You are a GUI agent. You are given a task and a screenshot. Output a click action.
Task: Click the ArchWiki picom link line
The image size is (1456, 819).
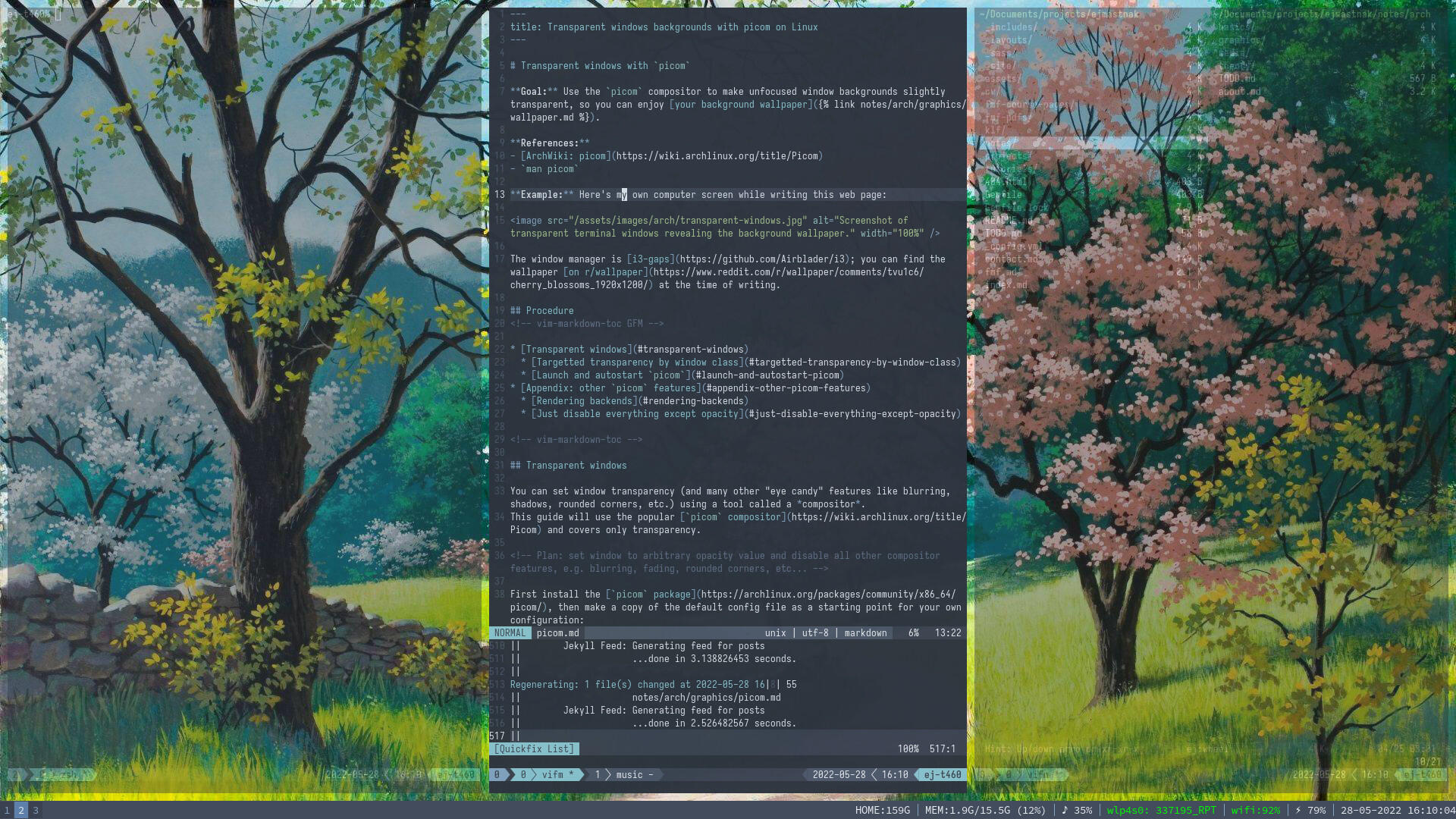[667, 155]
